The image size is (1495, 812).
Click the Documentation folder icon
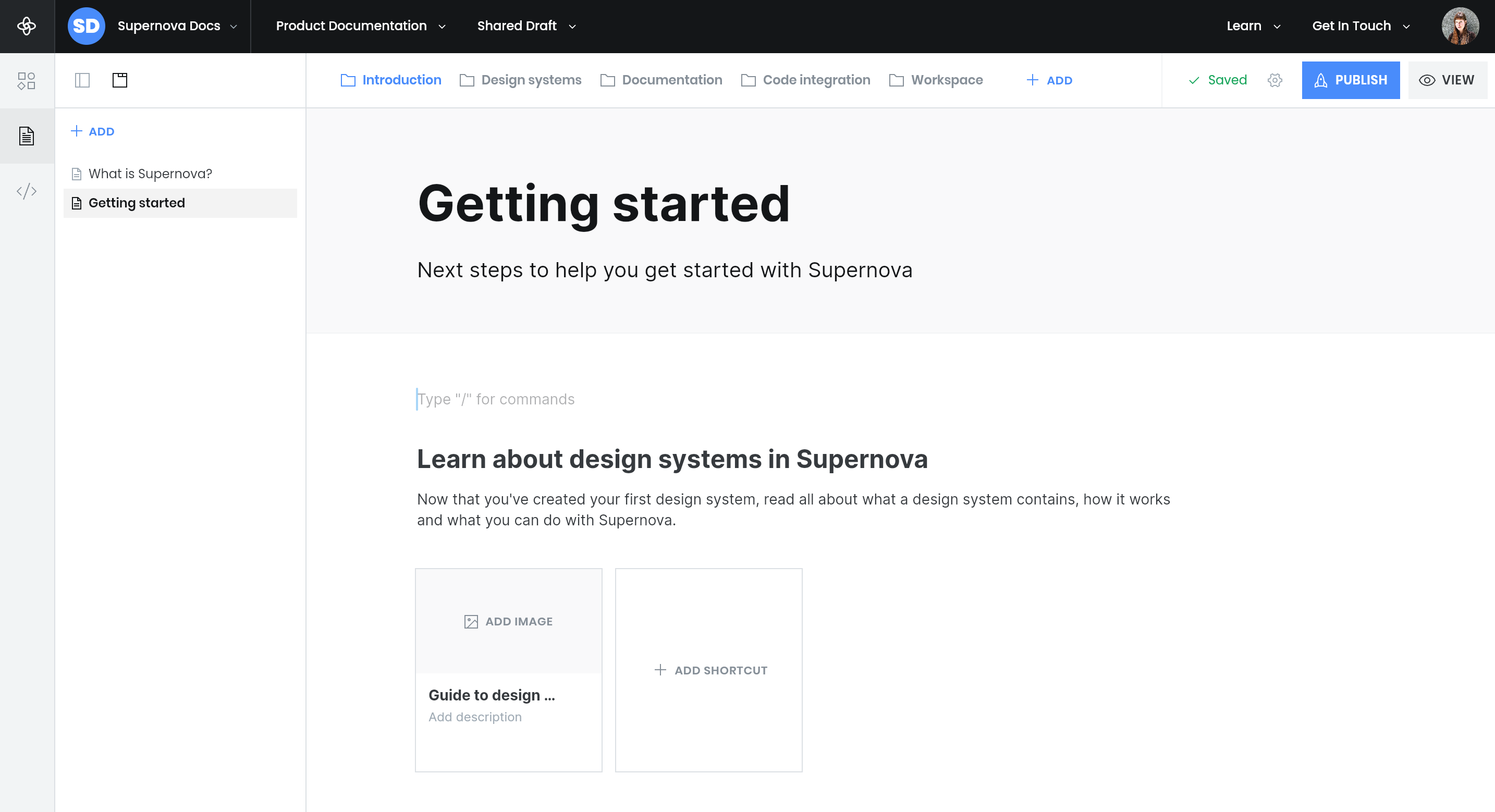[x=607, y=80]
